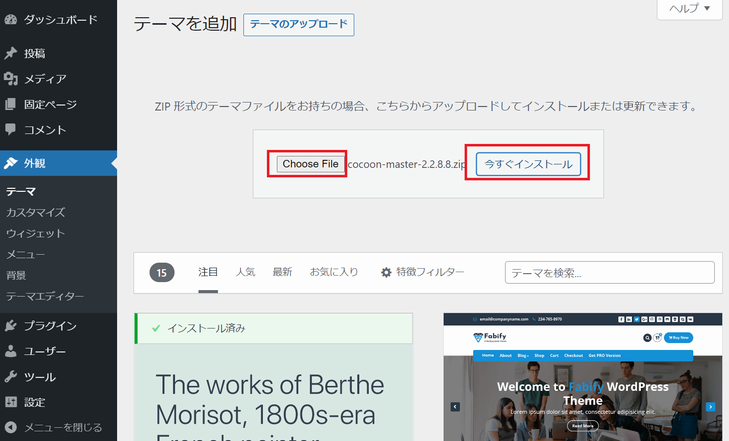Viewport: 729px width, 441px height.
Task: Click 今すぐインストール button
Action: 528,164
